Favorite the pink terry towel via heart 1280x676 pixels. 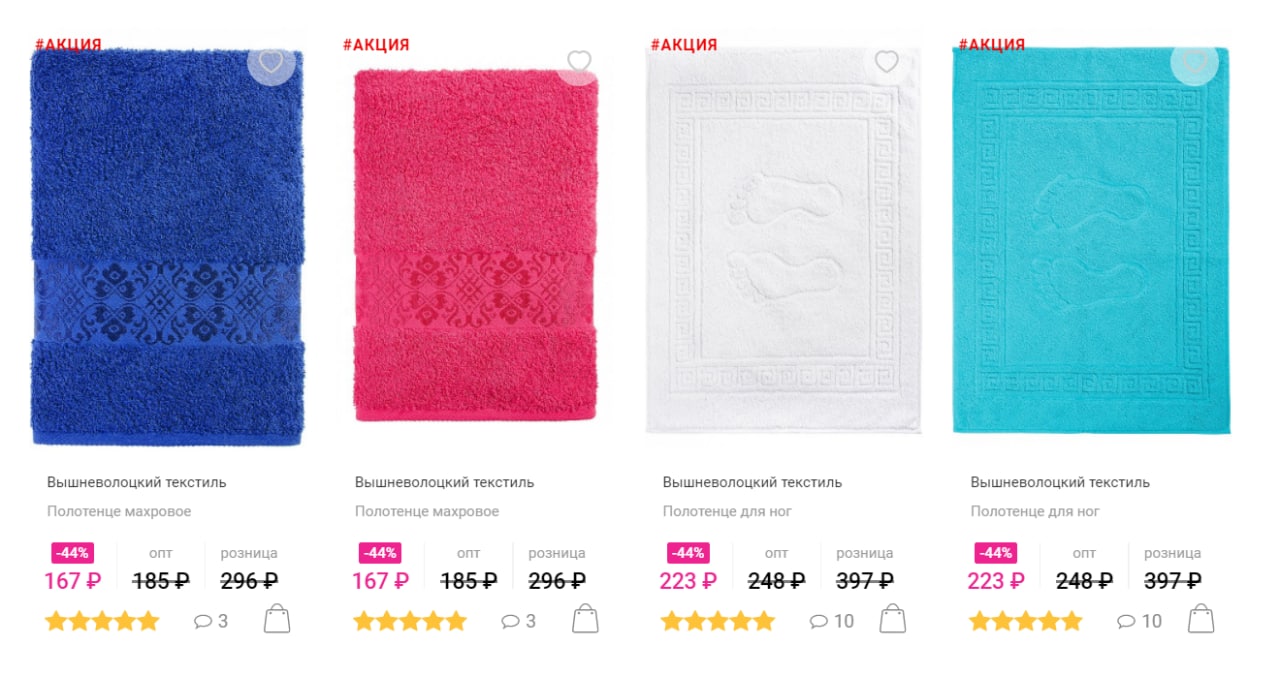(x=579, y=62)
